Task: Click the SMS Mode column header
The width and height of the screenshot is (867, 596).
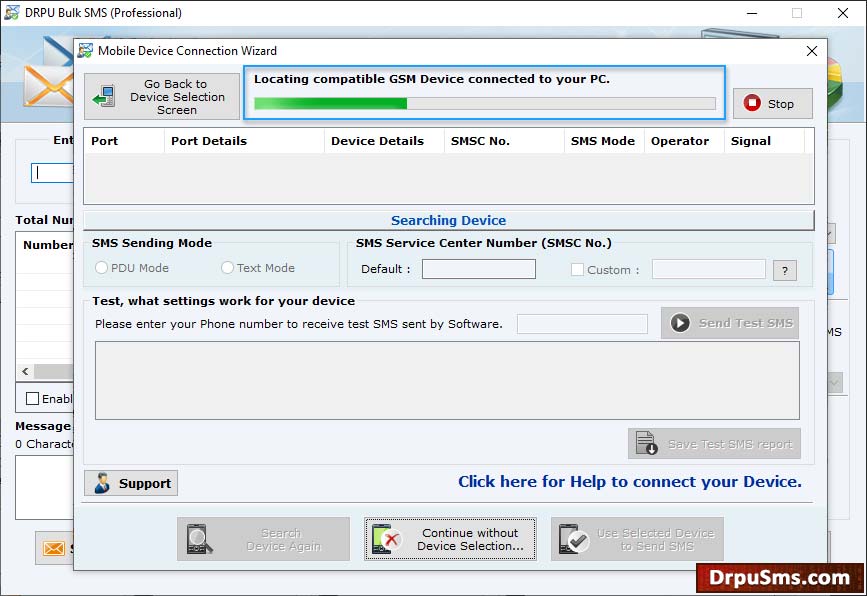Action: pos(604,141)
